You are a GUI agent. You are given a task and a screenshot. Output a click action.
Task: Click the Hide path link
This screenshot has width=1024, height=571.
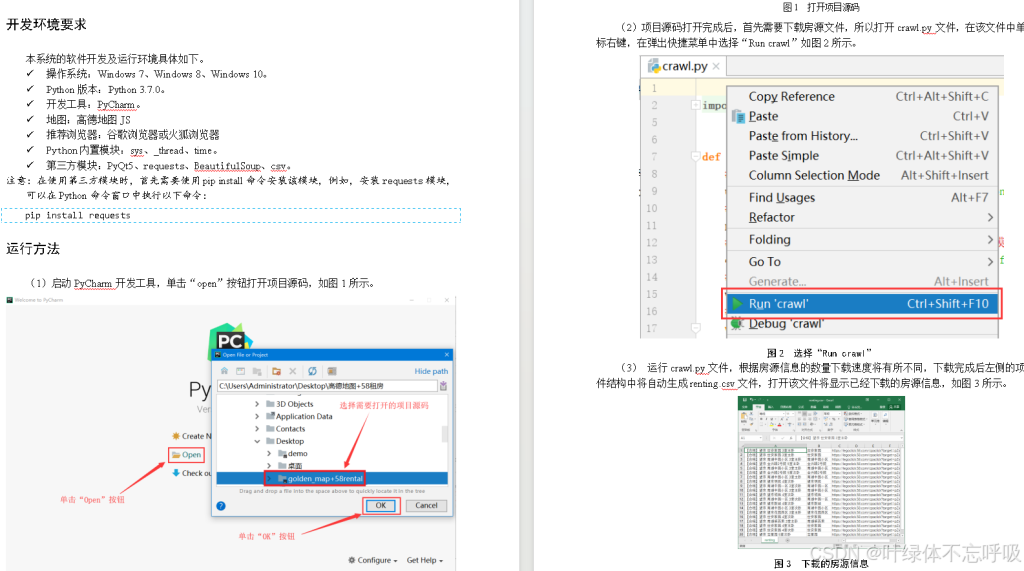431,371
